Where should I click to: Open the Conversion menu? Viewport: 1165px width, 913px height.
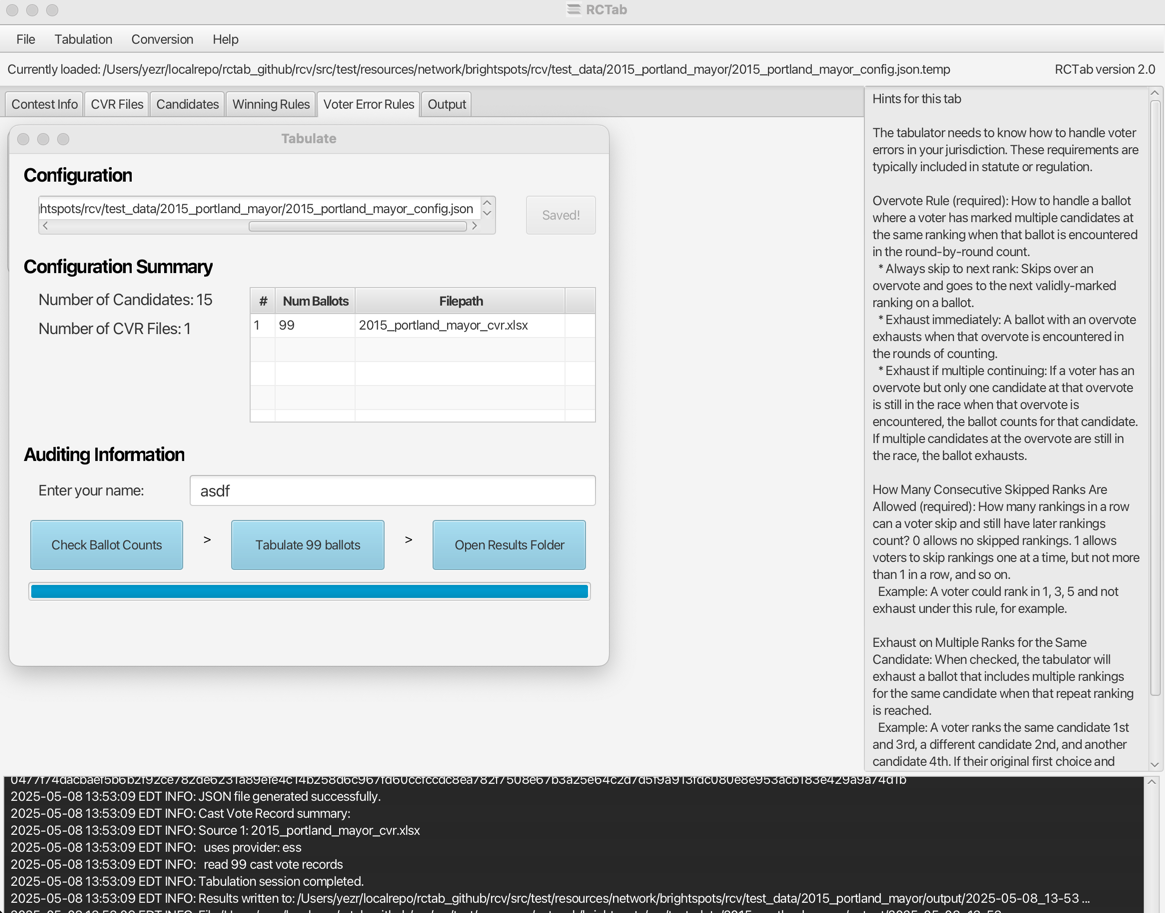click(162, 39)
